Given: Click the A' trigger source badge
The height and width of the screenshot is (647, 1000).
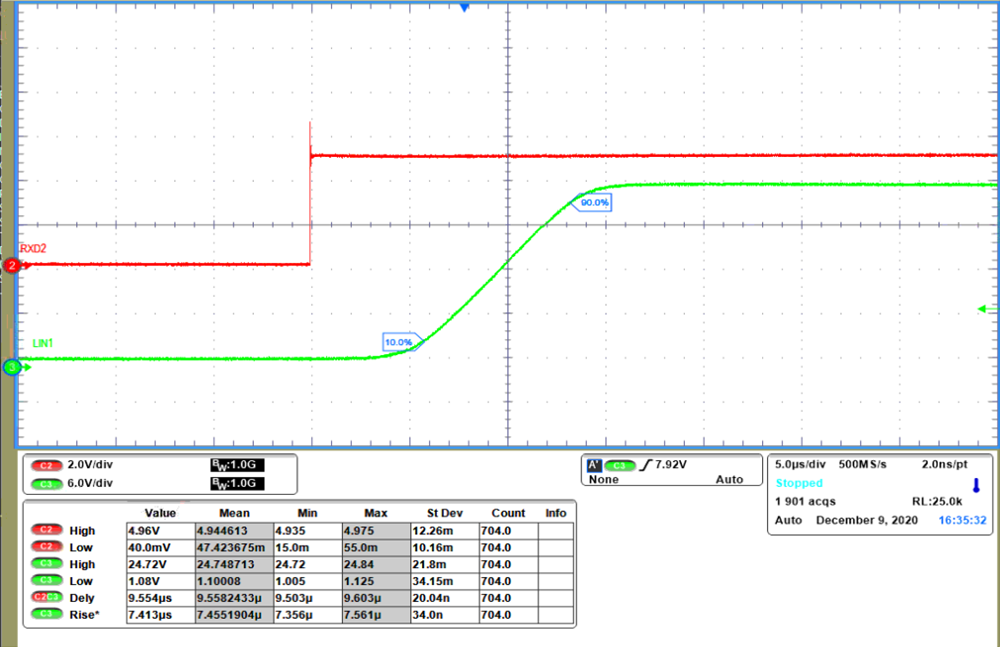Looking at the screenshot, I should tap(594, 464).
